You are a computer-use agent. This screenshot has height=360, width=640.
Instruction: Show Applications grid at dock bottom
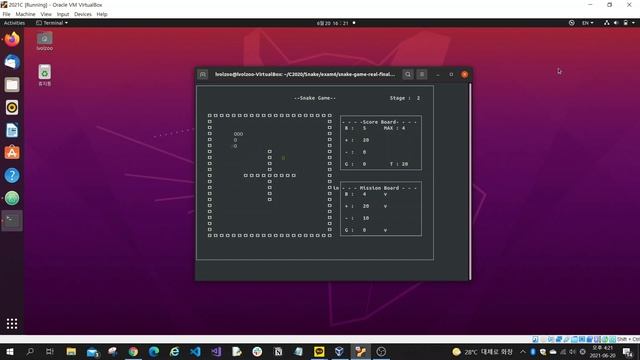[x=12, y=324]
